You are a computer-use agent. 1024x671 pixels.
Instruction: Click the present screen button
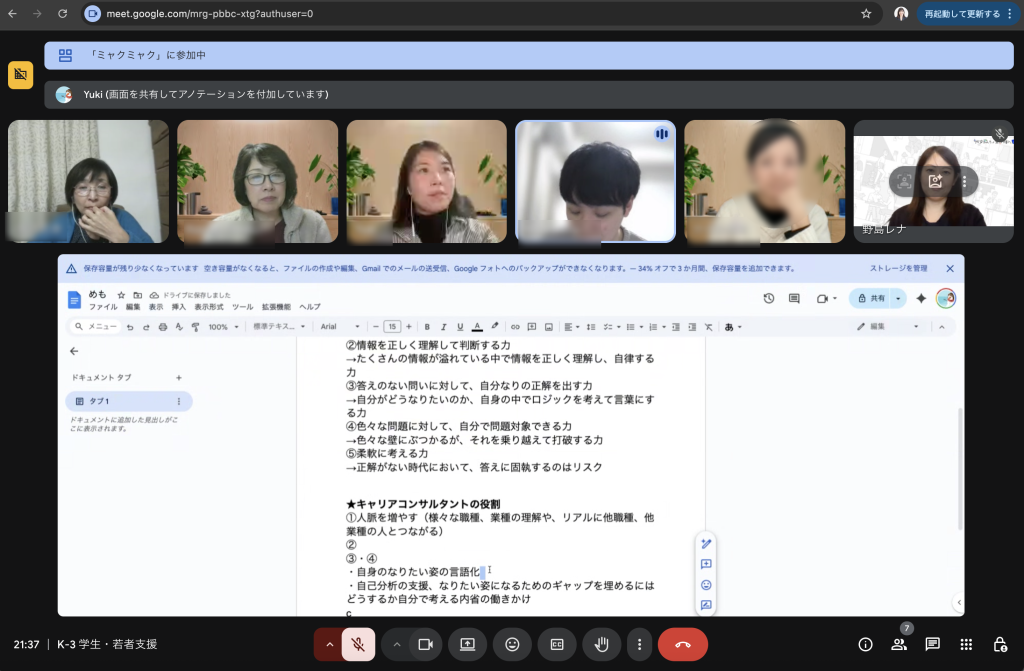[x=467, y=645]
